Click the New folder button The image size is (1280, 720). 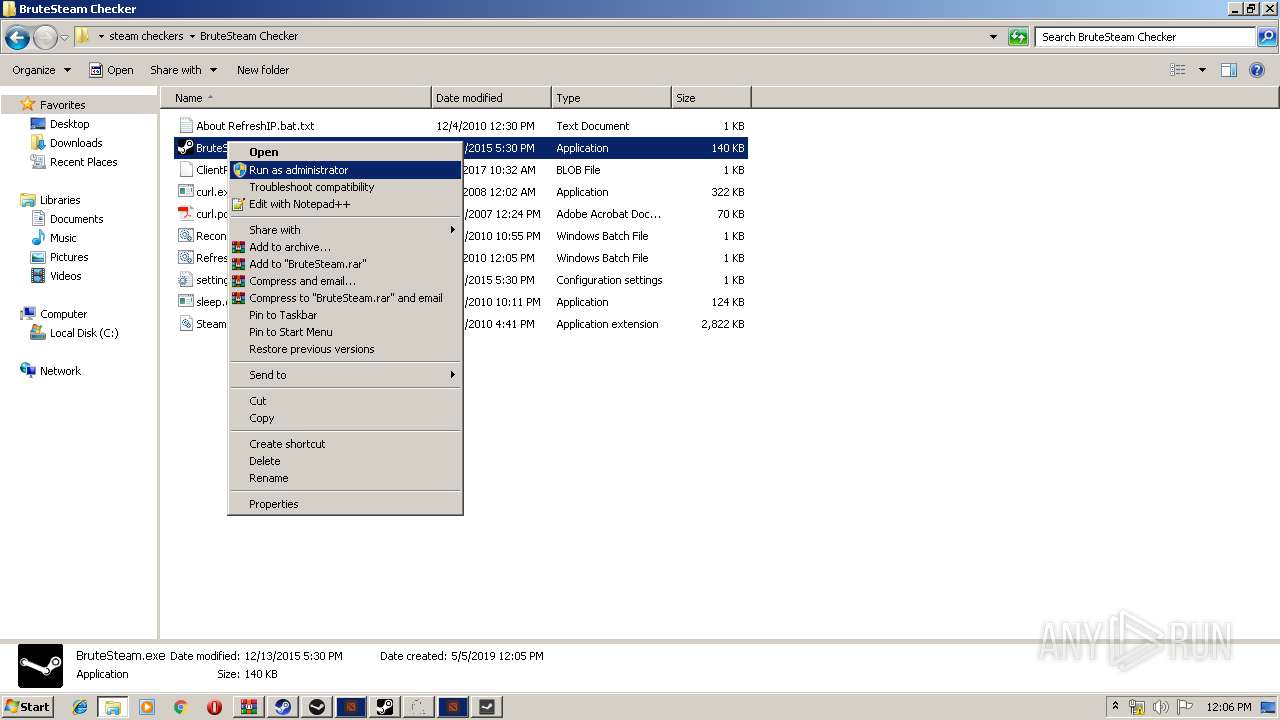pyautogui.click(x=263, y=70)
